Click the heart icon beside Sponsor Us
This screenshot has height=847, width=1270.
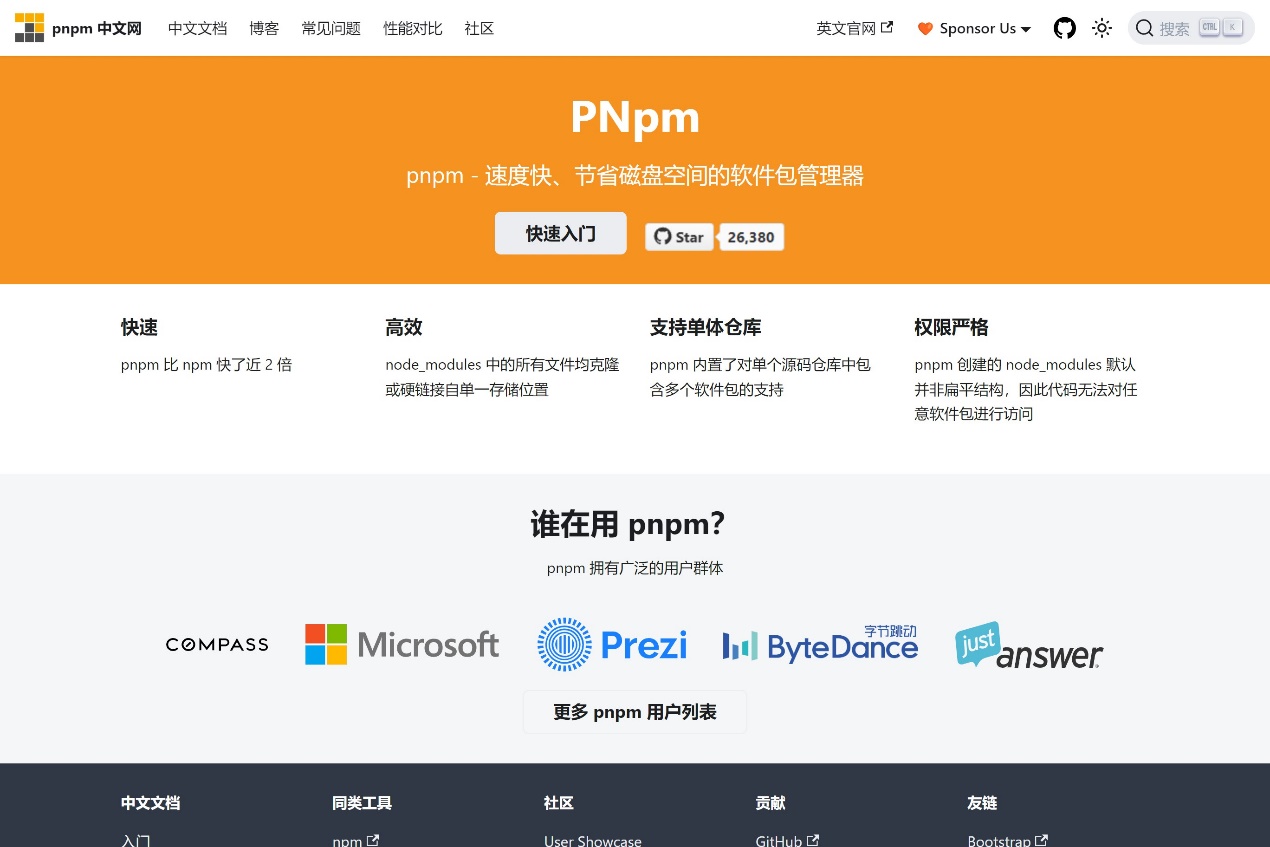click(925, 28)
